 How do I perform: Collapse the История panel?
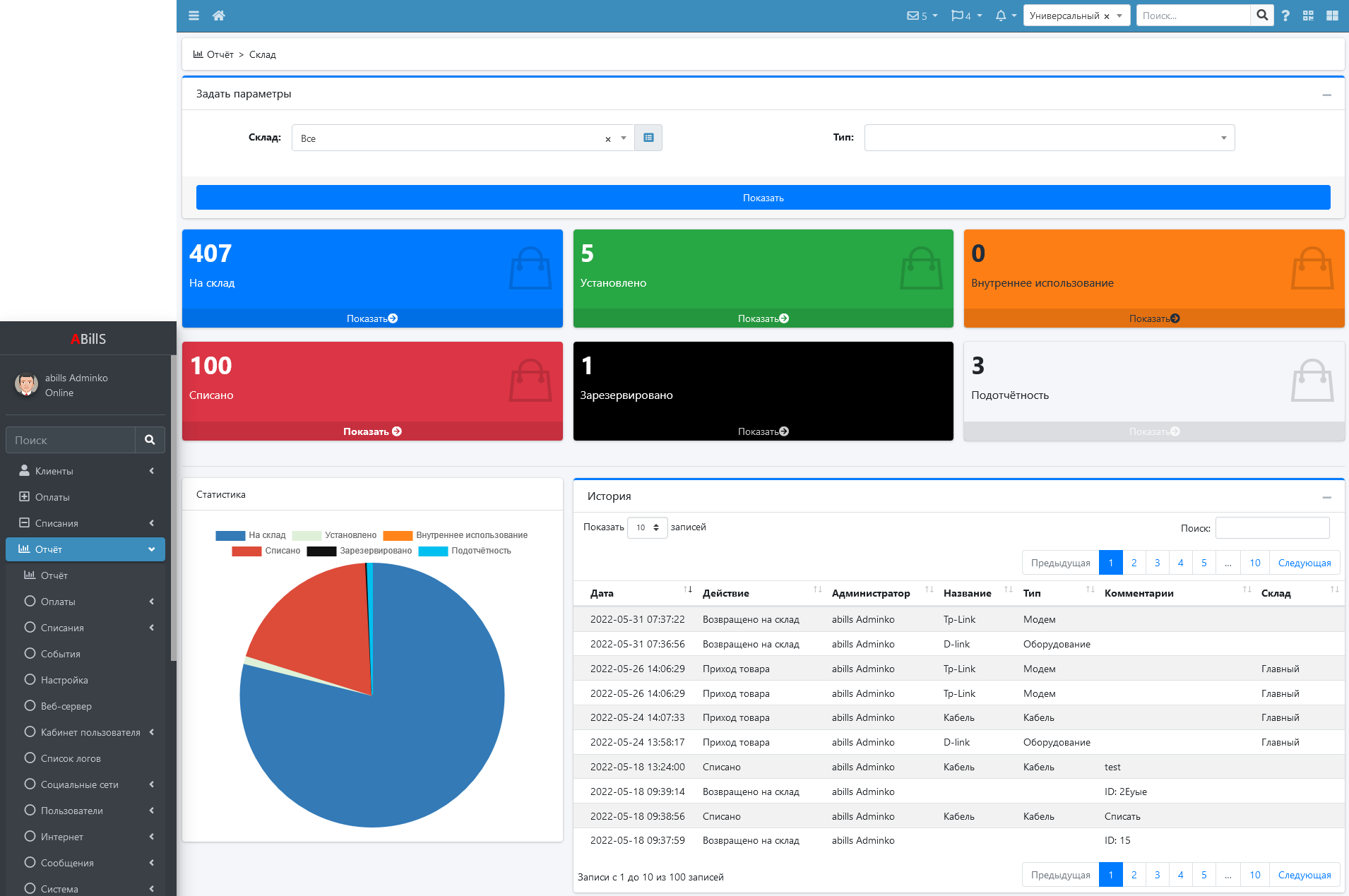[x=1326, y=497]
